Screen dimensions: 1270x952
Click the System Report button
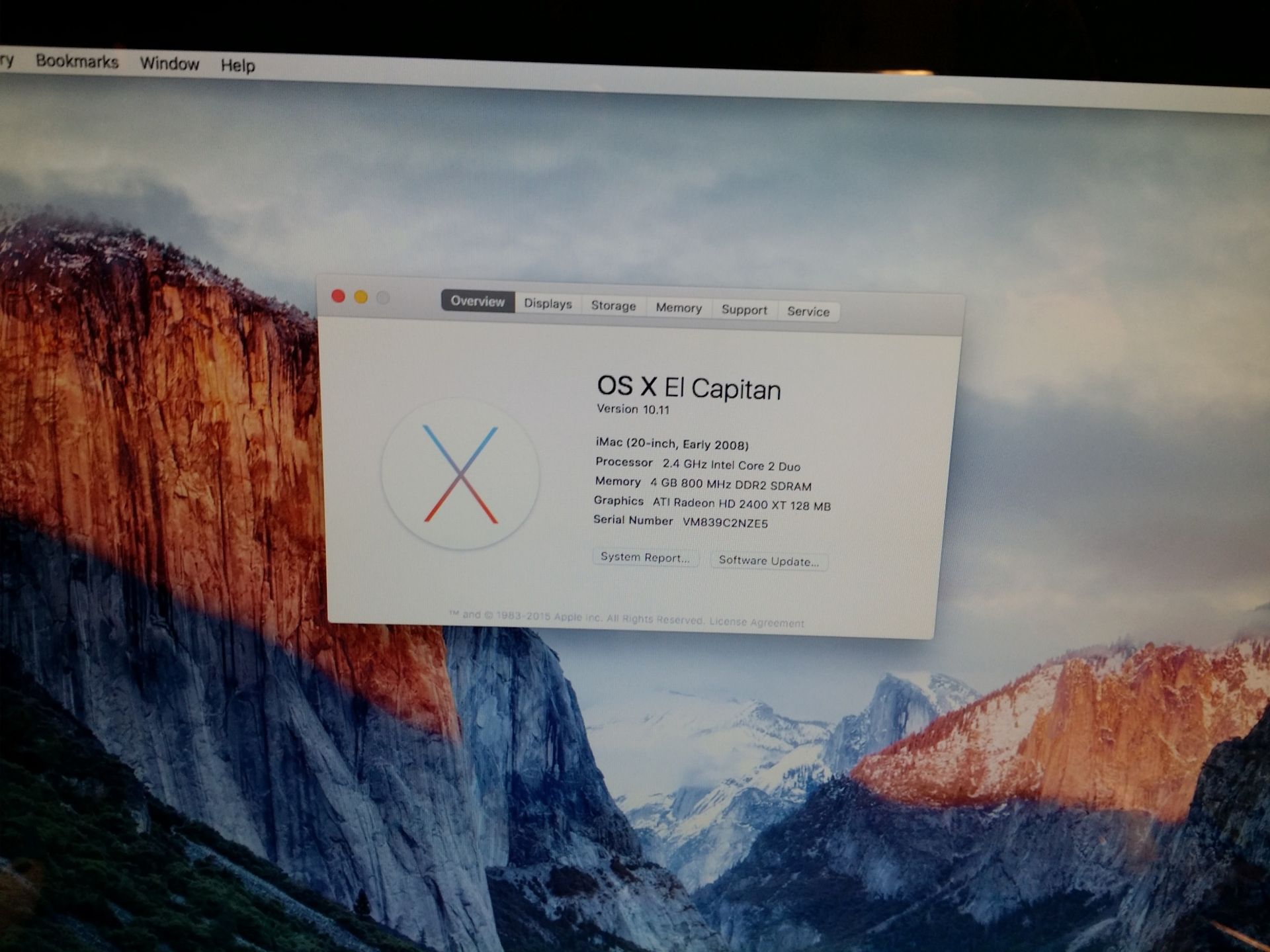coord(645,558)
